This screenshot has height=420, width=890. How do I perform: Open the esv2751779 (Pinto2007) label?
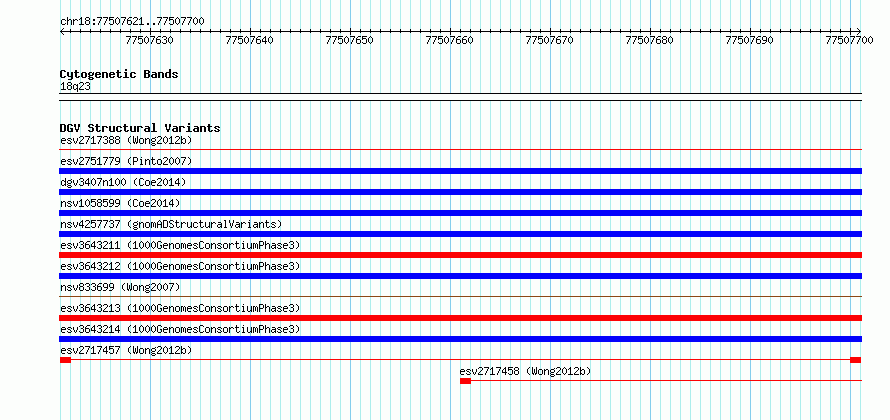(x=126, y=161)
